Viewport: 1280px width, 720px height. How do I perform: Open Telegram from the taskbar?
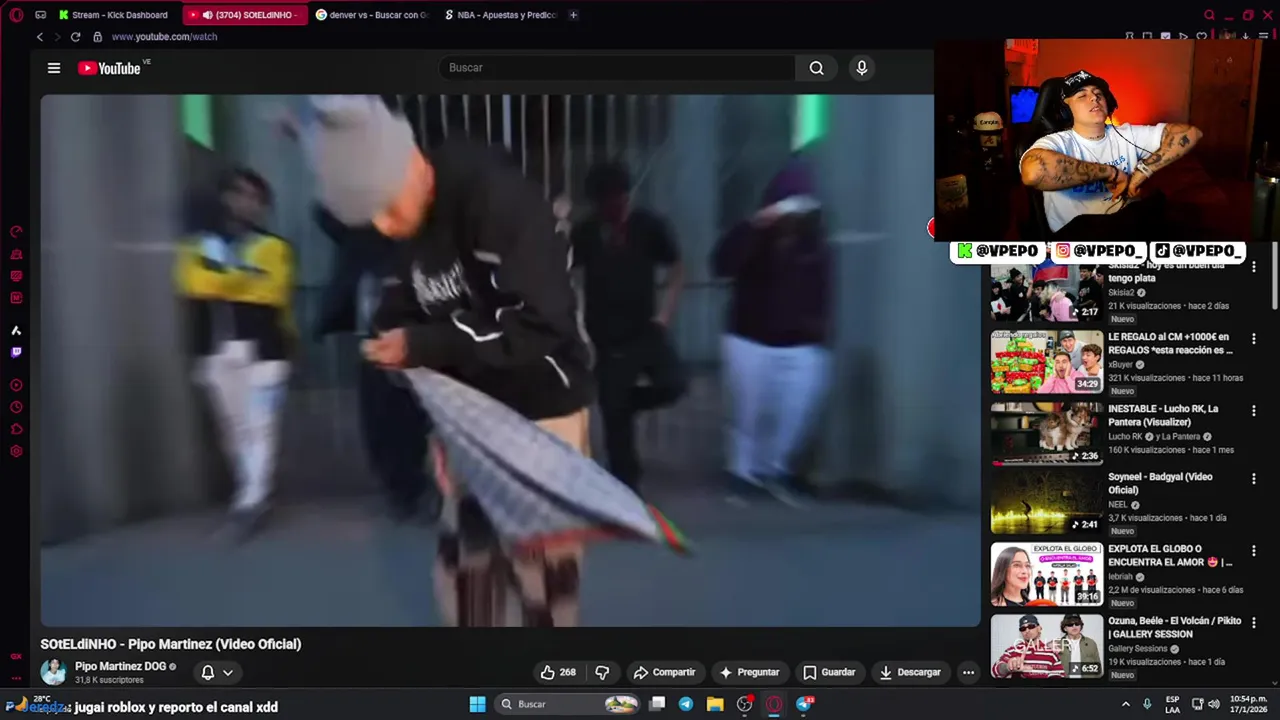[686, 704]
